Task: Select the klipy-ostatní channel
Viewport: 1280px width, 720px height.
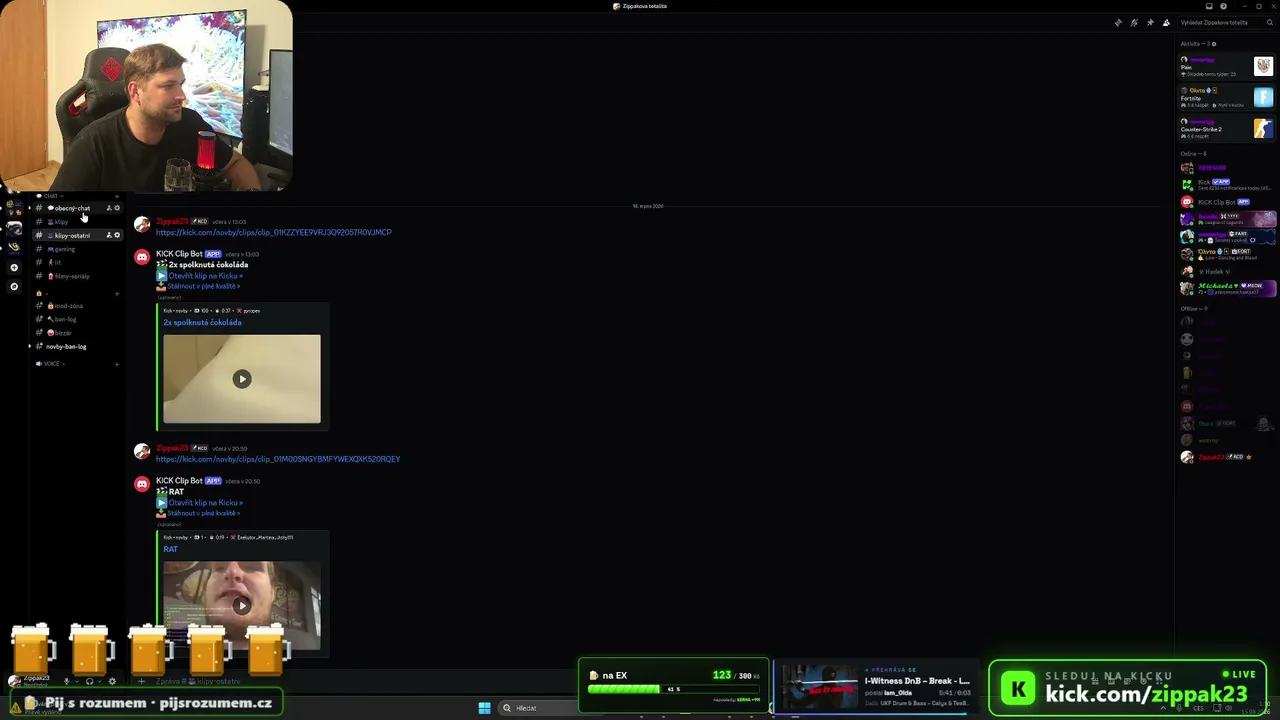Action: pos(76,235)
